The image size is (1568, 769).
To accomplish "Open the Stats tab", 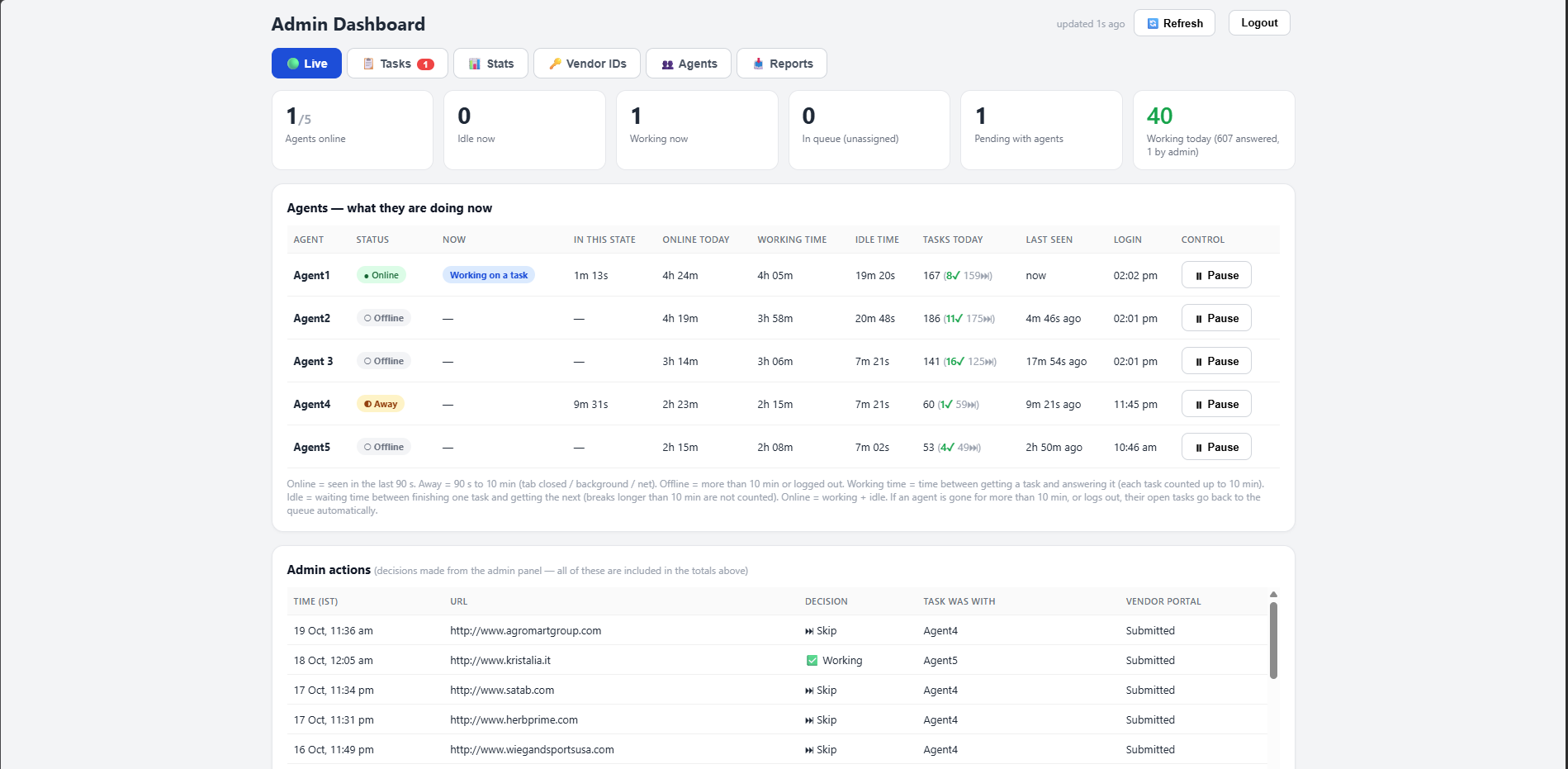I will pos(490,64).
